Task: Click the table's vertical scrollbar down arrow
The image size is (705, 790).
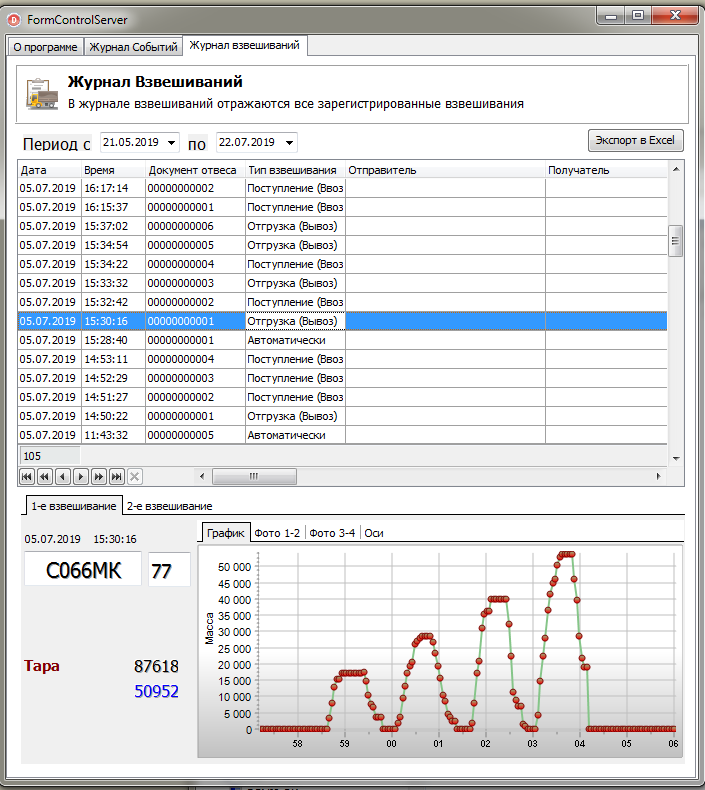Action: tap(676, 458)
